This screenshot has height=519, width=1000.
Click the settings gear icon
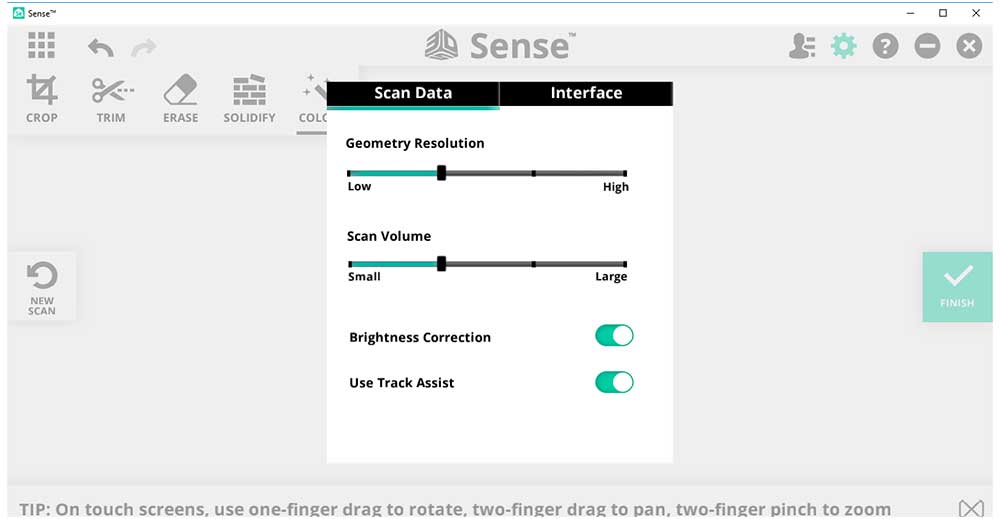pos(844,46)
